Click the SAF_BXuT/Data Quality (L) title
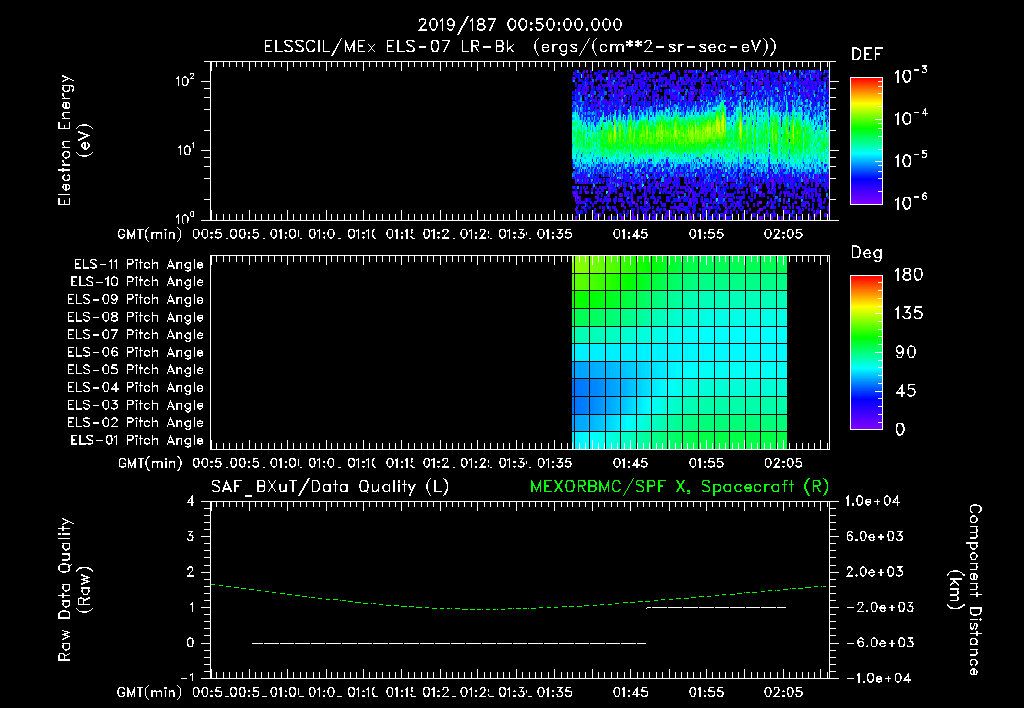Image resolution: width=1024 pixels, height=708 pixels. (x=330, y=487)
